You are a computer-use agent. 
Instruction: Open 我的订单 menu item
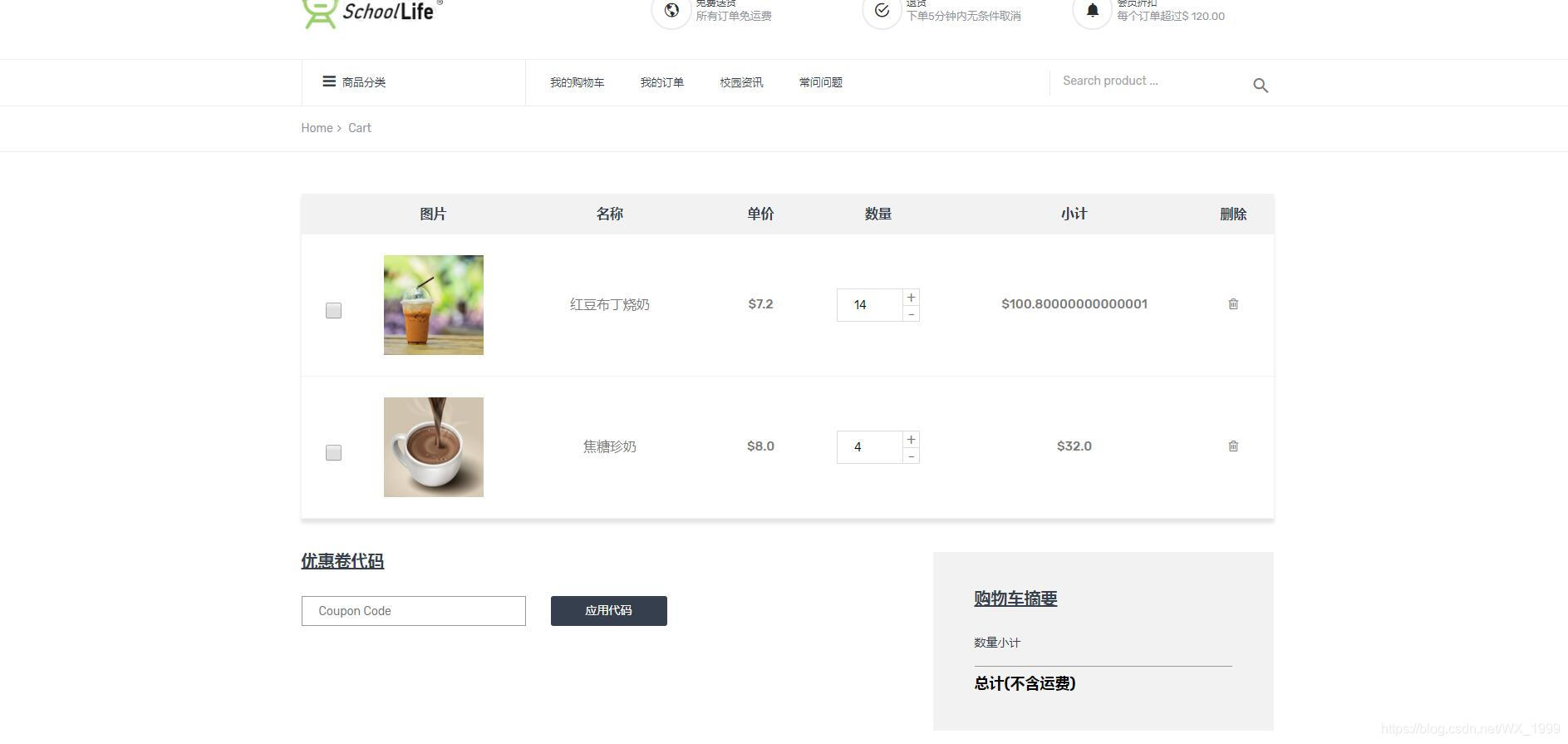tap(661, 82)
